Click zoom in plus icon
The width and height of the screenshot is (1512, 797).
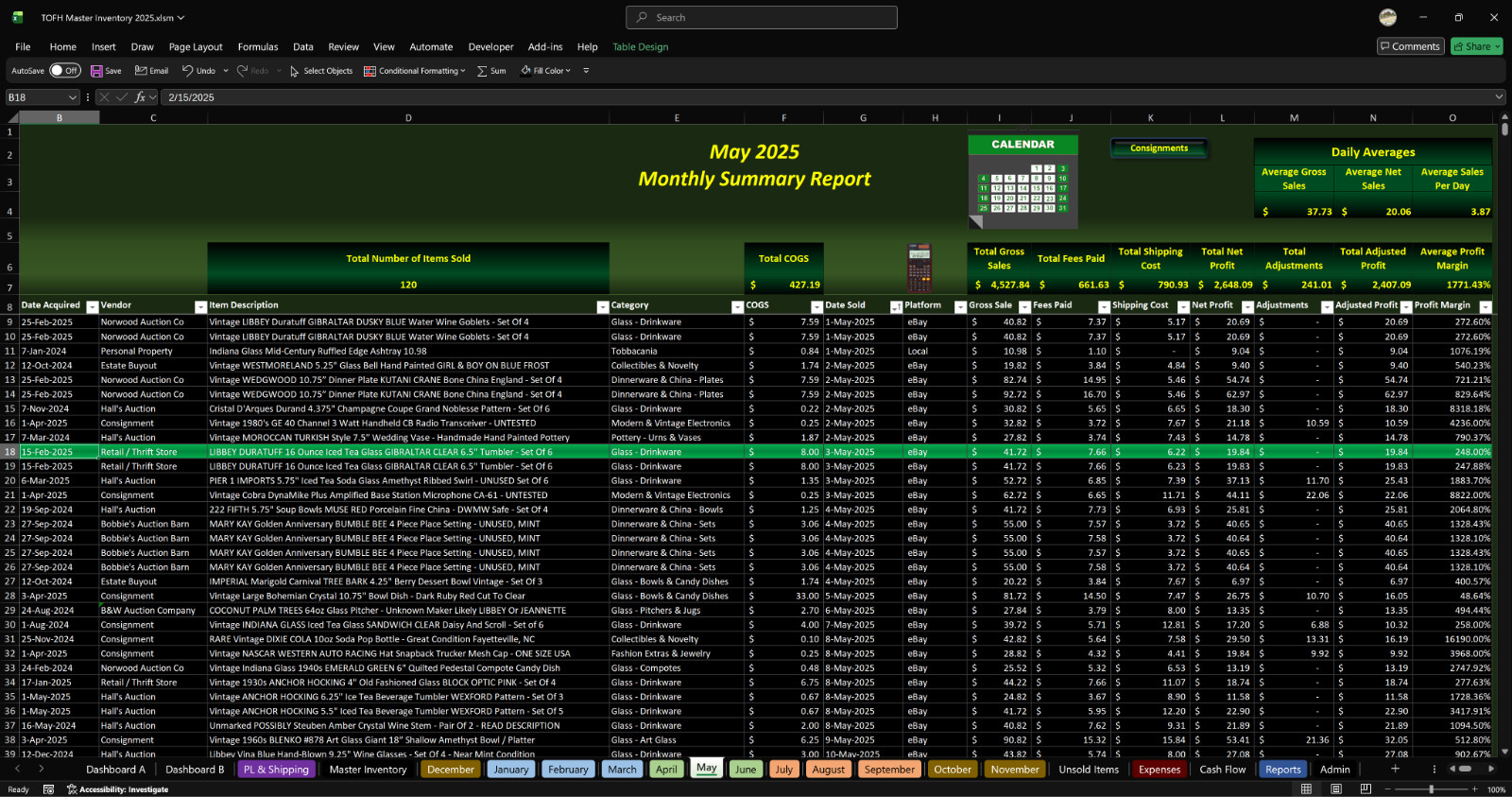click(x=1474, y=789)
